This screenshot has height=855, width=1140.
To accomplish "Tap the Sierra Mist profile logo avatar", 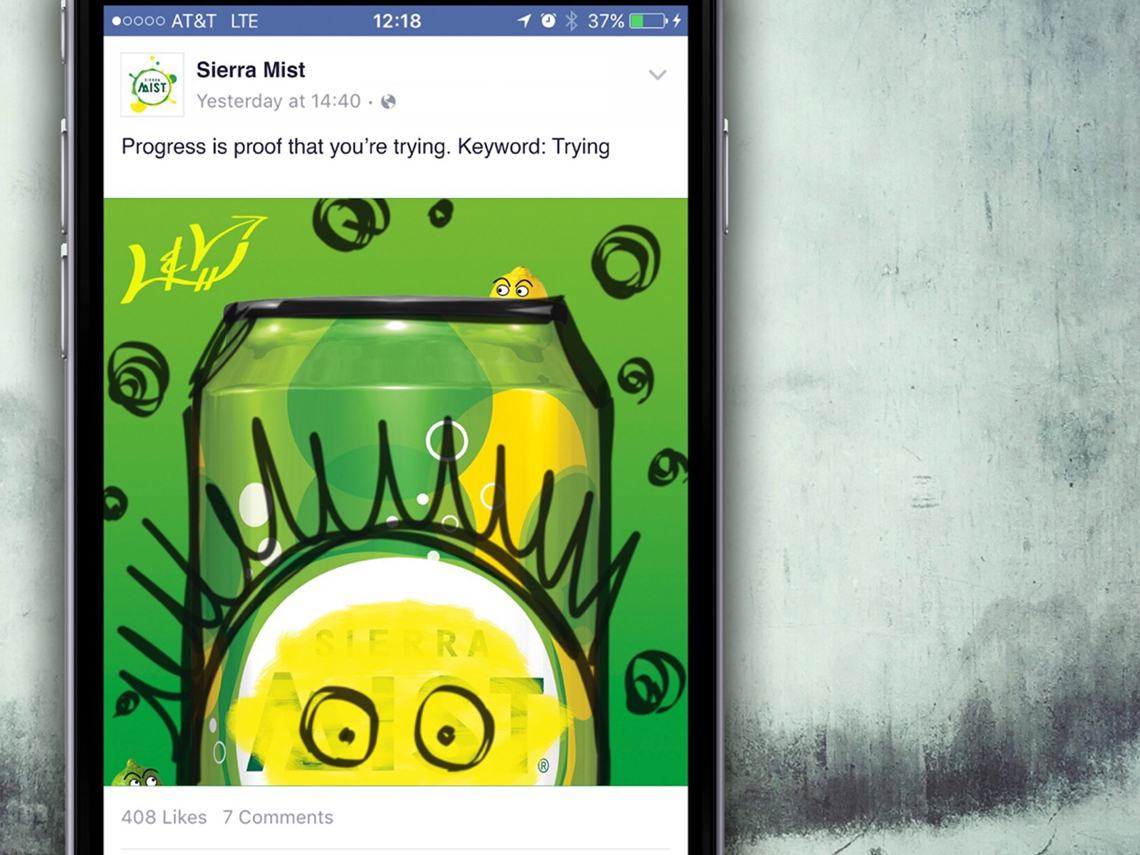I will pyautogui.click(x=152, y=84).
